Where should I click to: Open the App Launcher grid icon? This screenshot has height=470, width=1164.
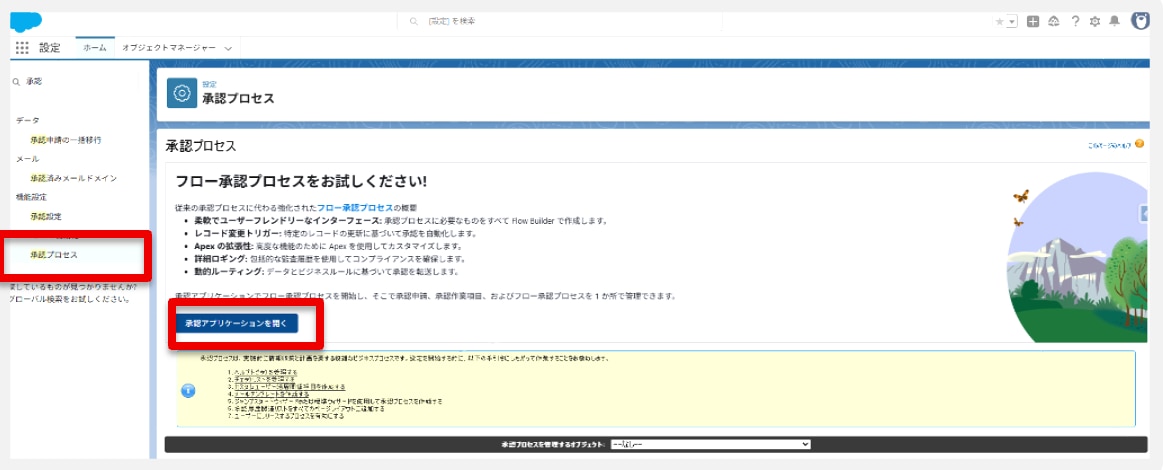point(22,48)
